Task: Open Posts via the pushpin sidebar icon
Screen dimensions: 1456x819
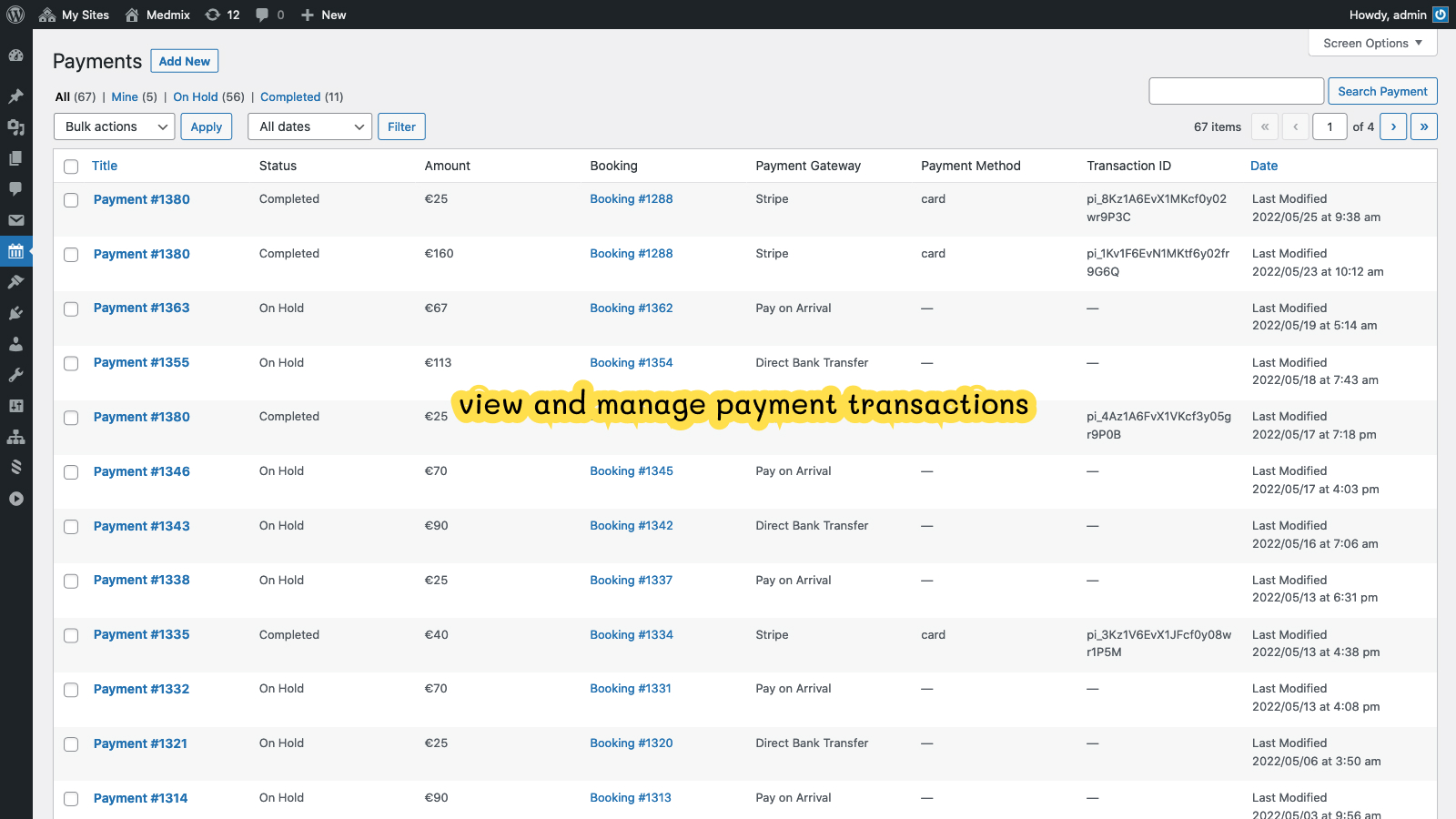Action: coord(15,96)
